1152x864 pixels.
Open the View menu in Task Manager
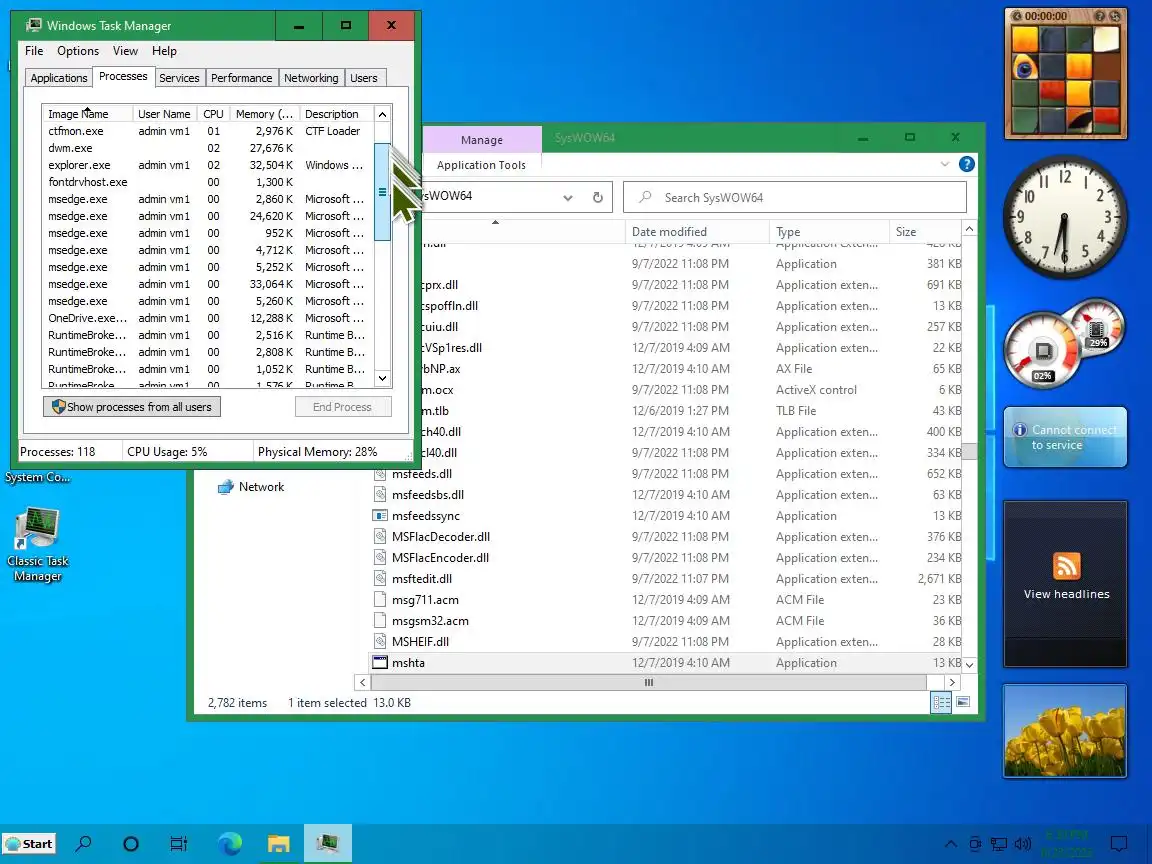pos(125,51)
